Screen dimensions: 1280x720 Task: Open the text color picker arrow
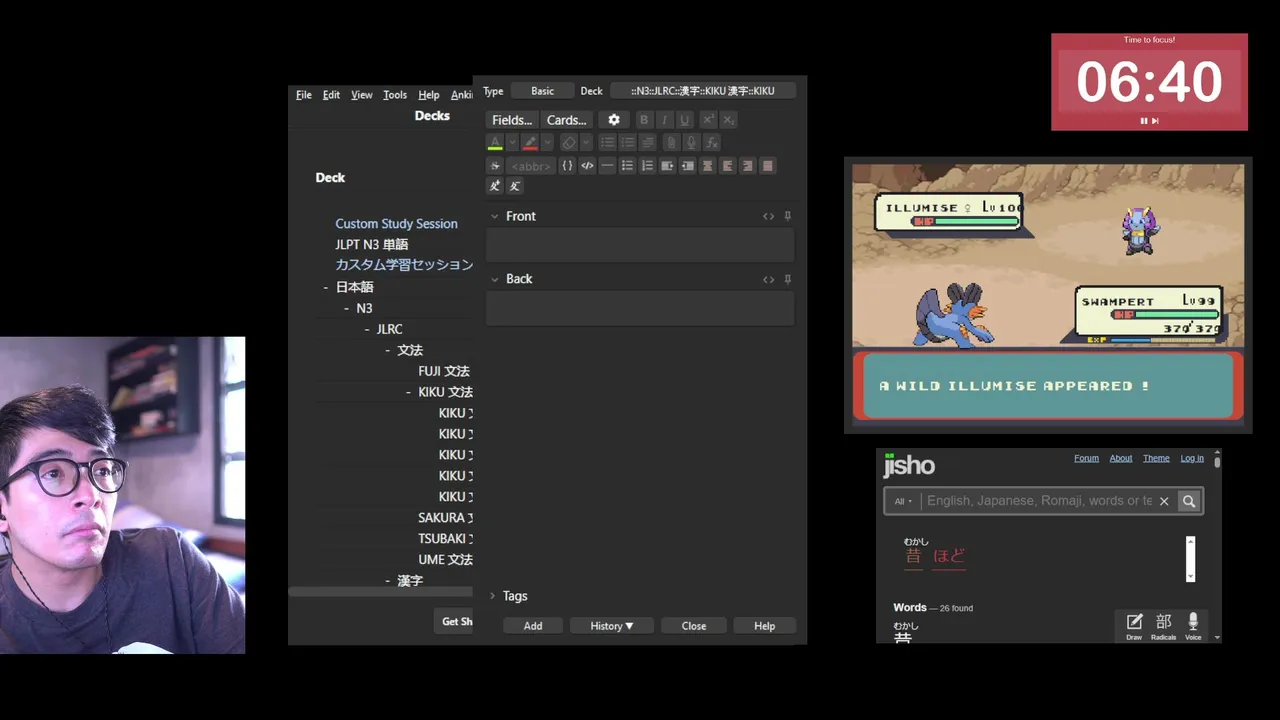pyautogui.click(x=512, y=143)
